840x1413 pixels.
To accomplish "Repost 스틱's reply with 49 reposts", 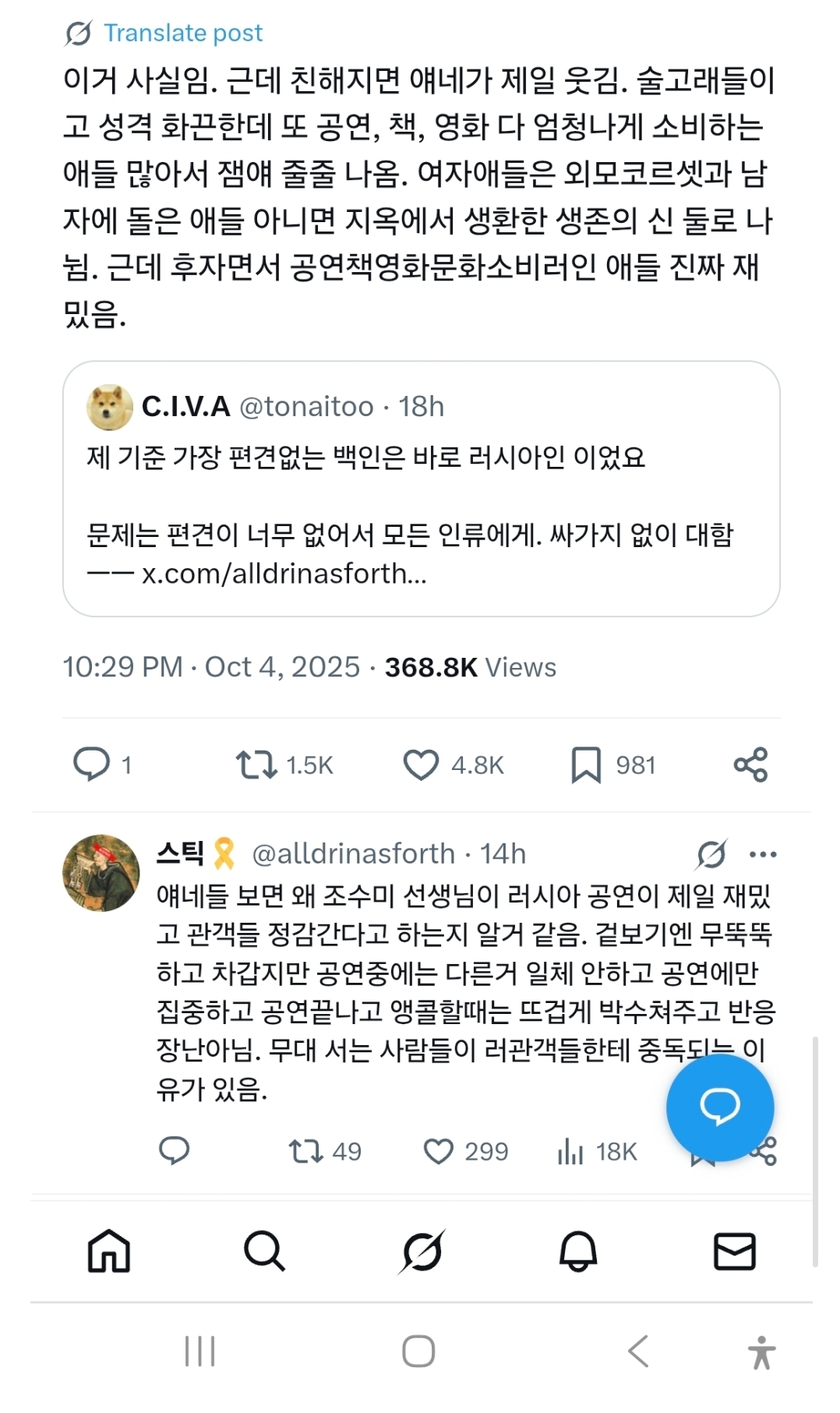I will click(305, 1151).
